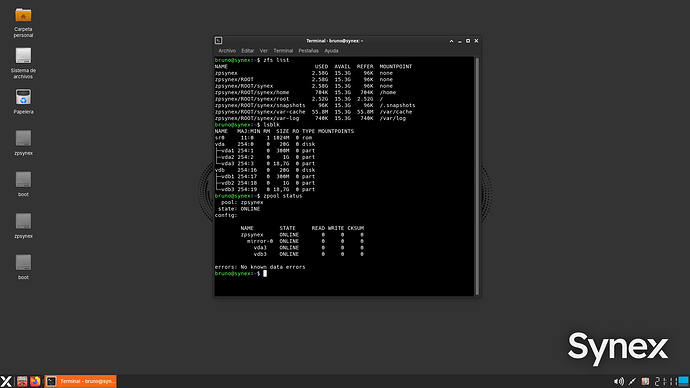The height and width of the screenshot is (388, 690).
Task: Click 'zpsynex/ROOT/synex/var-cache' row
Action: click(x=313, y=112)
